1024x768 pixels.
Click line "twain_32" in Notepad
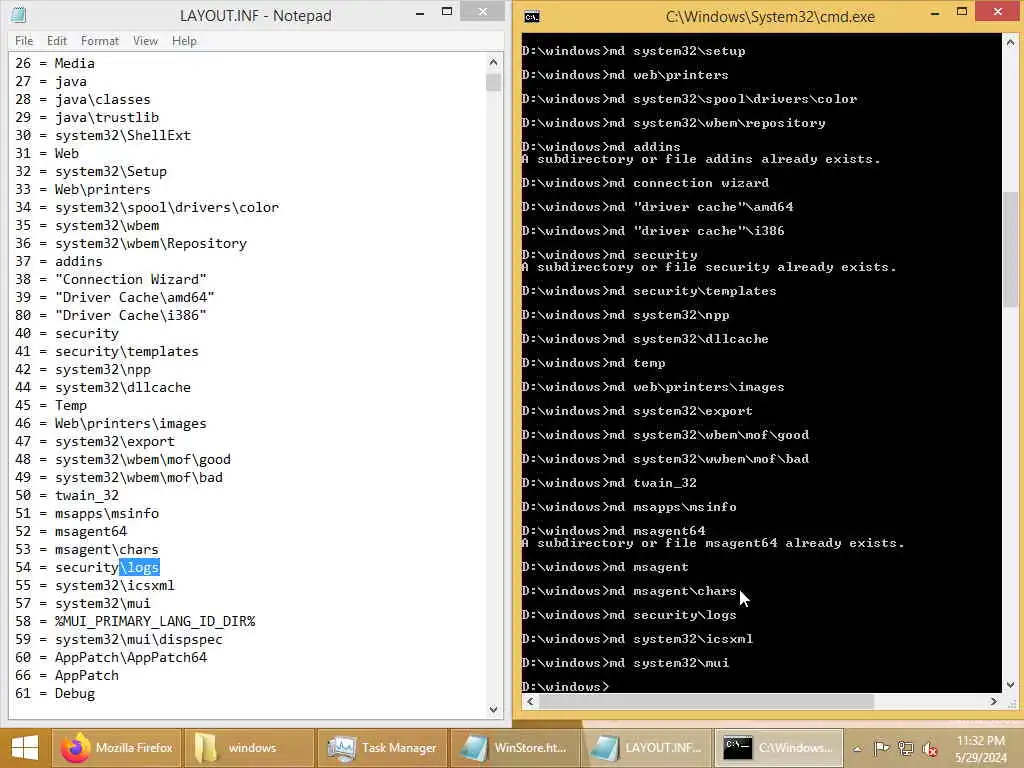tap(67, 496)
